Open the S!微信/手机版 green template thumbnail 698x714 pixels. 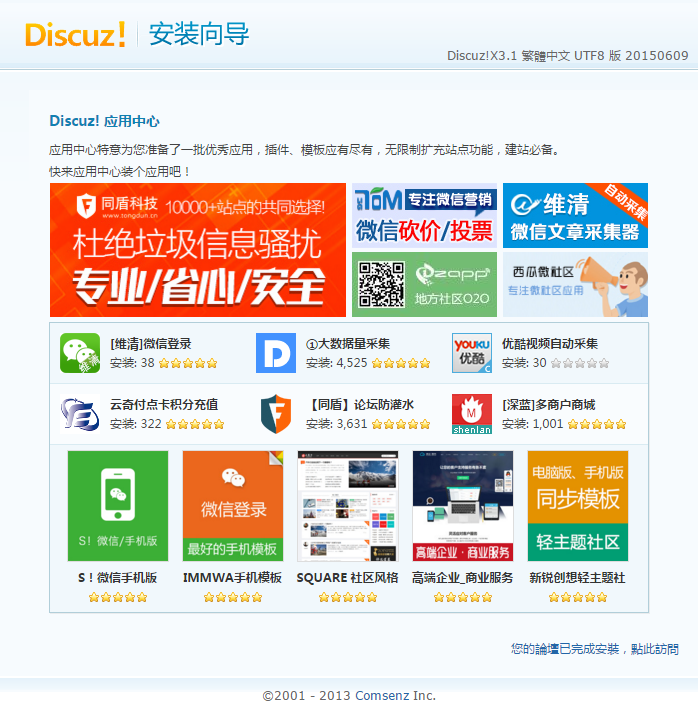(118, 506)
